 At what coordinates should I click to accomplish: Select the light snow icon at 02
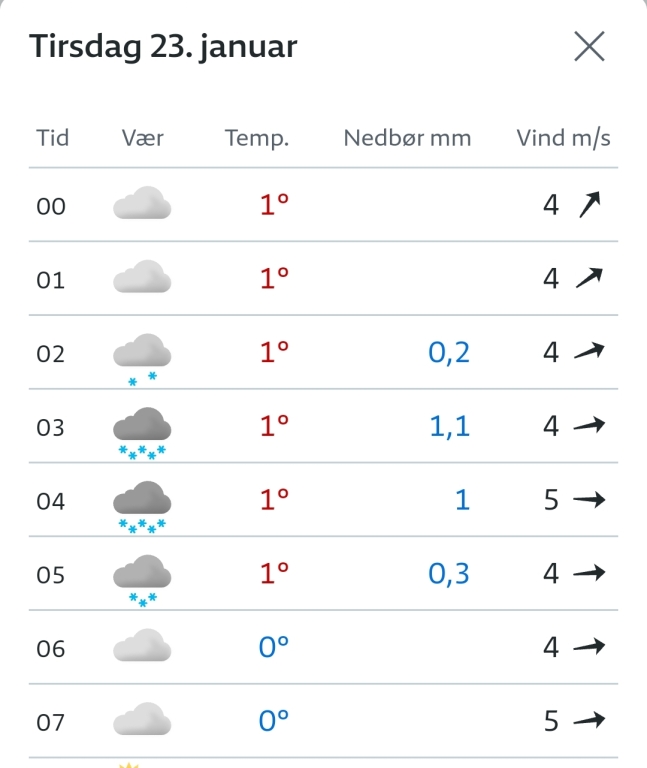pos(142,356)
